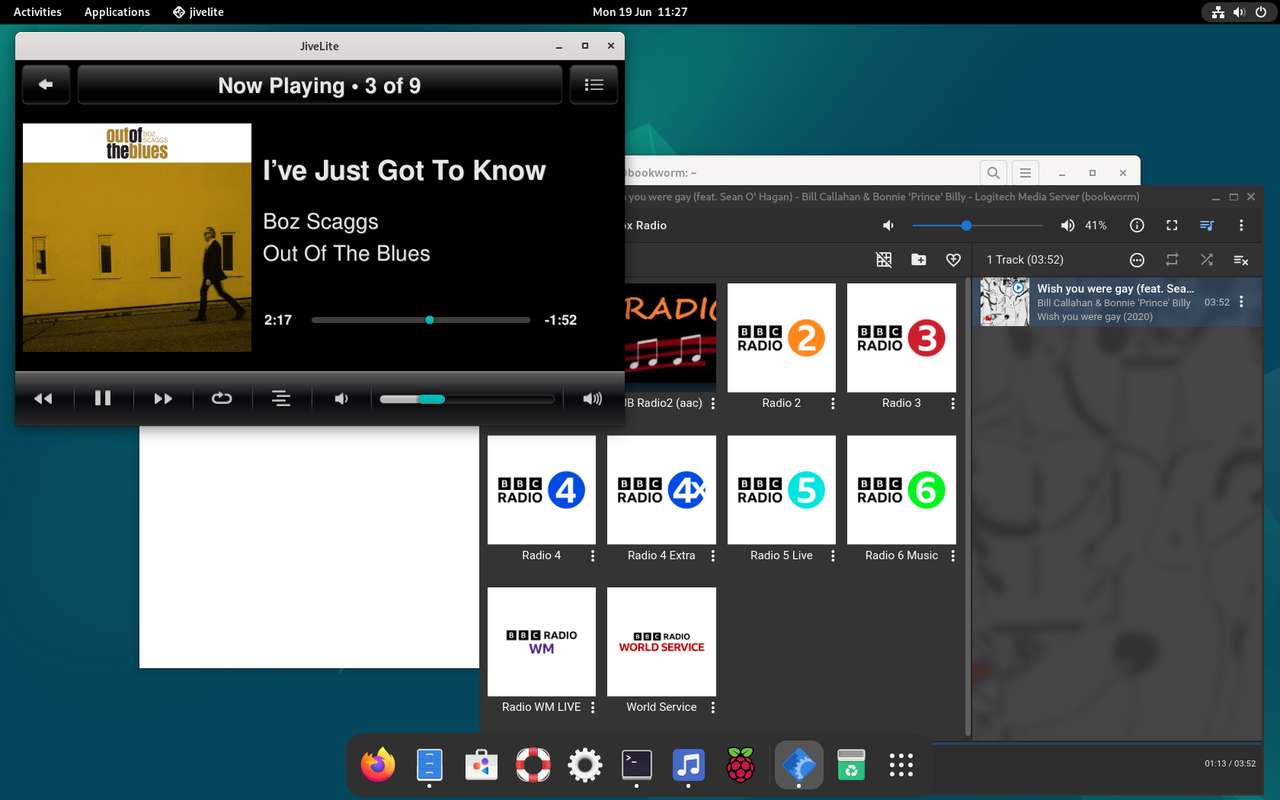Open BBC Radio 5 Live tile
Viewport: 1280px width, 800px height.
[x=781, y=490]
